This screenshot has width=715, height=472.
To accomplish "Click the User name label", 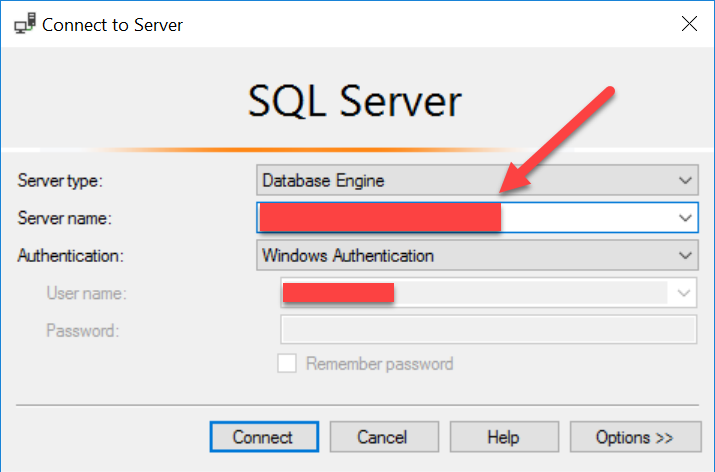I will (x=86, y=293).
